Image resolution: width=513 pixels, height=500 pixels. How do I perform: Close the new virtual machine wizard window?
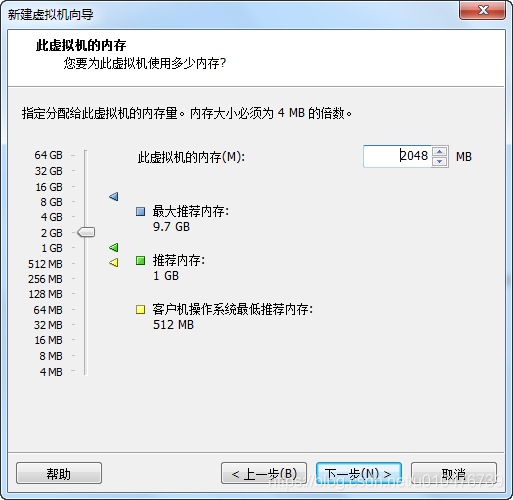(482, 10)
